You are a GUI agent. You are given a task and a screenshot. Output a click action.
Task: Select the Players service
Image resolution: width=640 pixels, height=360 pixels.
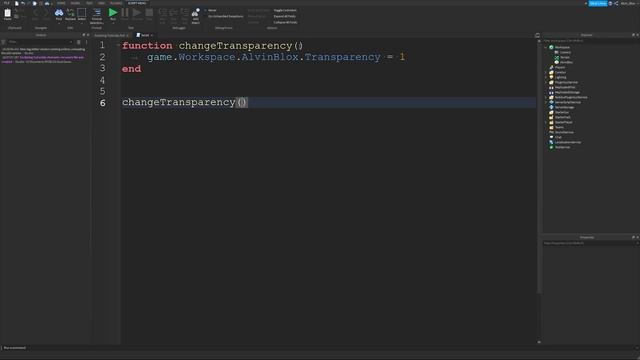(560, 67)
